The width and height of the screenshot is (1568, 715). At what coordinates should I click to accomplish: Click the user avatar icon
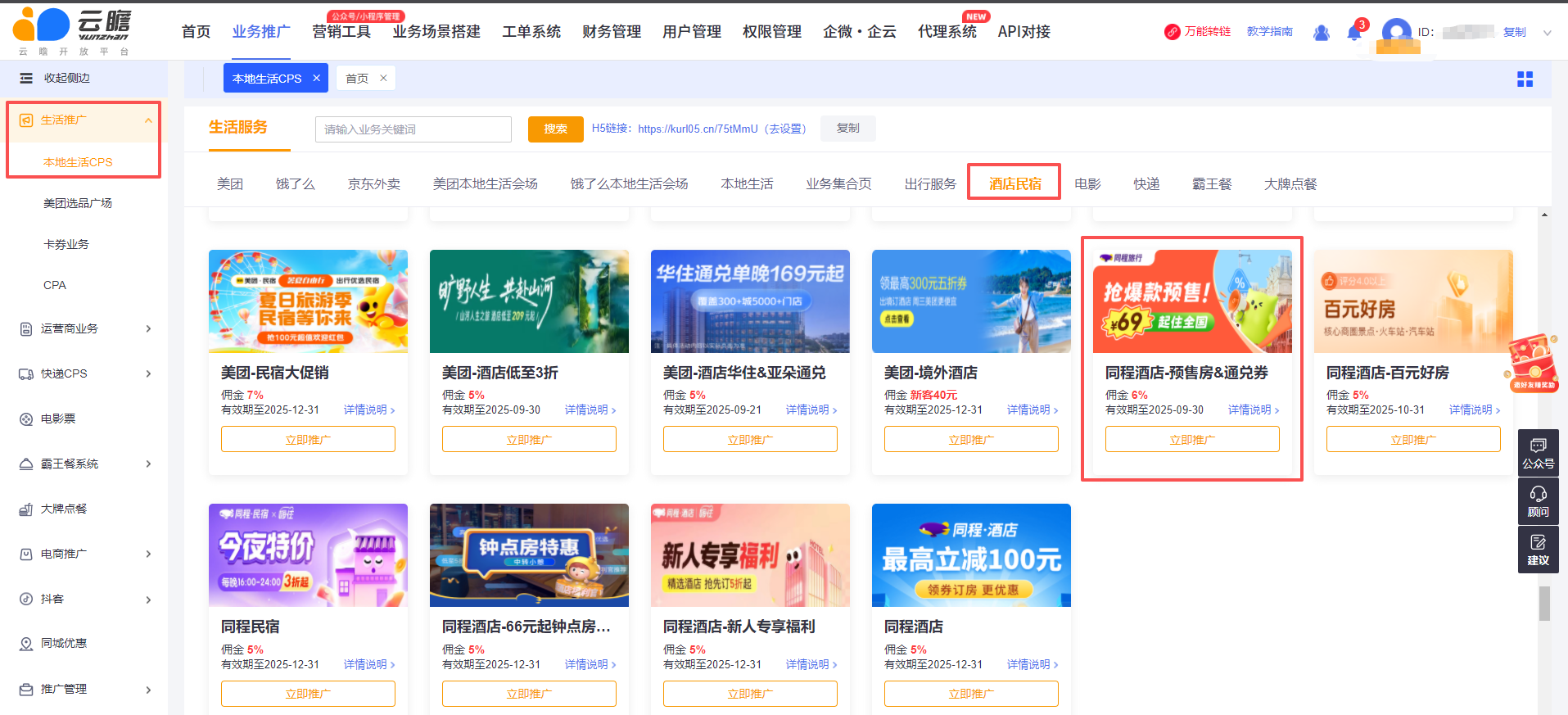click(1397, 33)
